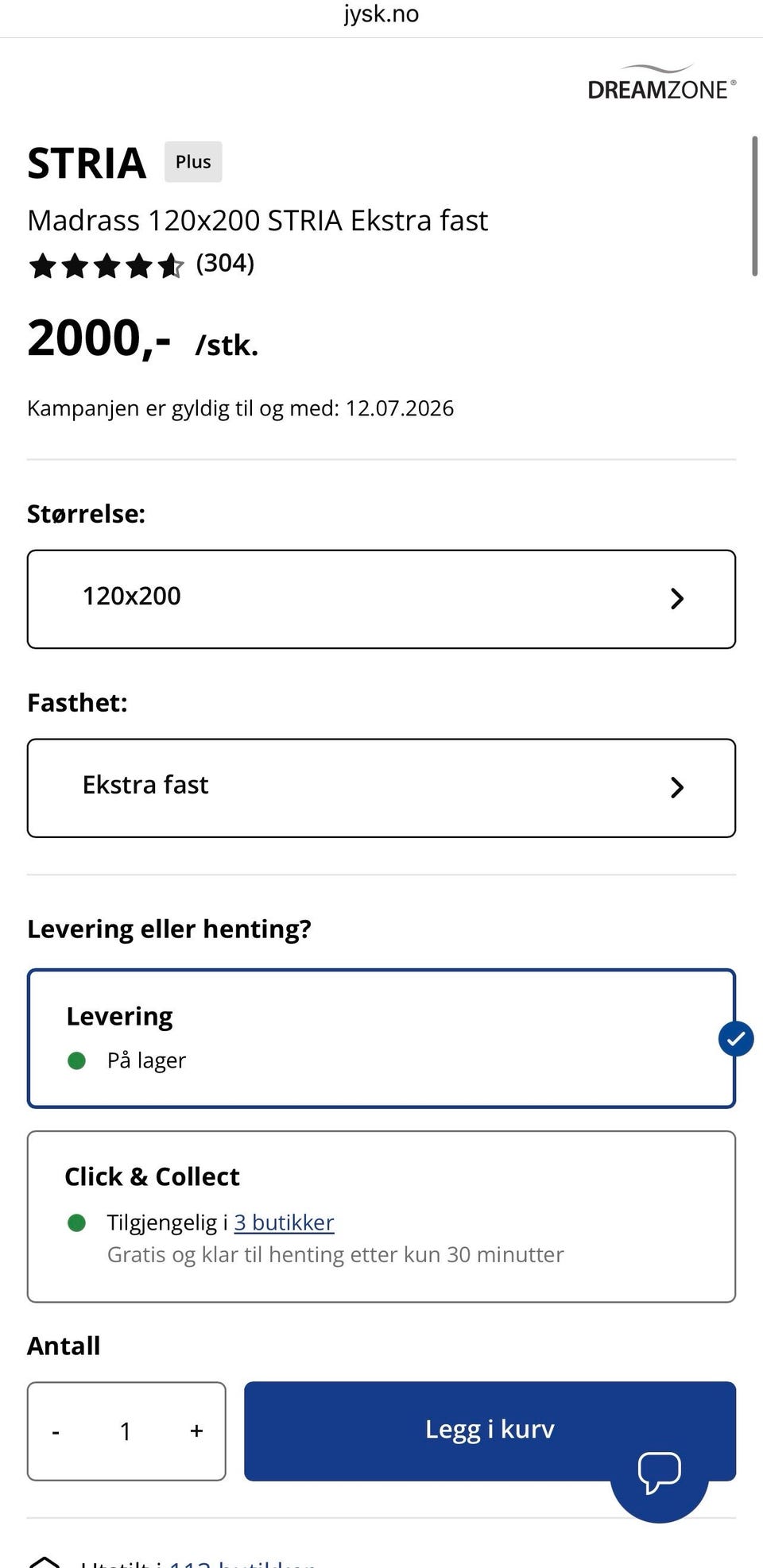This screenshot has width=763, height=1568.
Task: Click the Plus badge next to STRIA
Action: (x=193, y=162)
